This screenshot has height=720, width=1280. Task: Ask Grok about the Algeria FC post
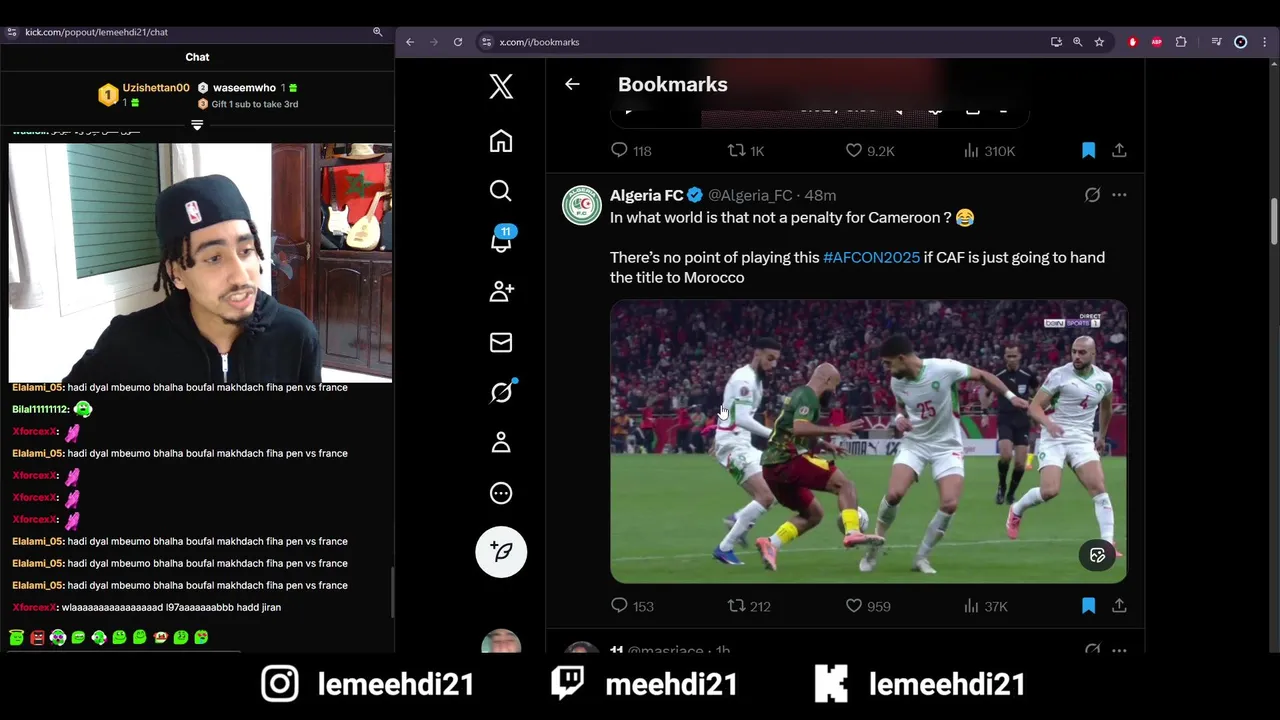(x=1092, y=195)
